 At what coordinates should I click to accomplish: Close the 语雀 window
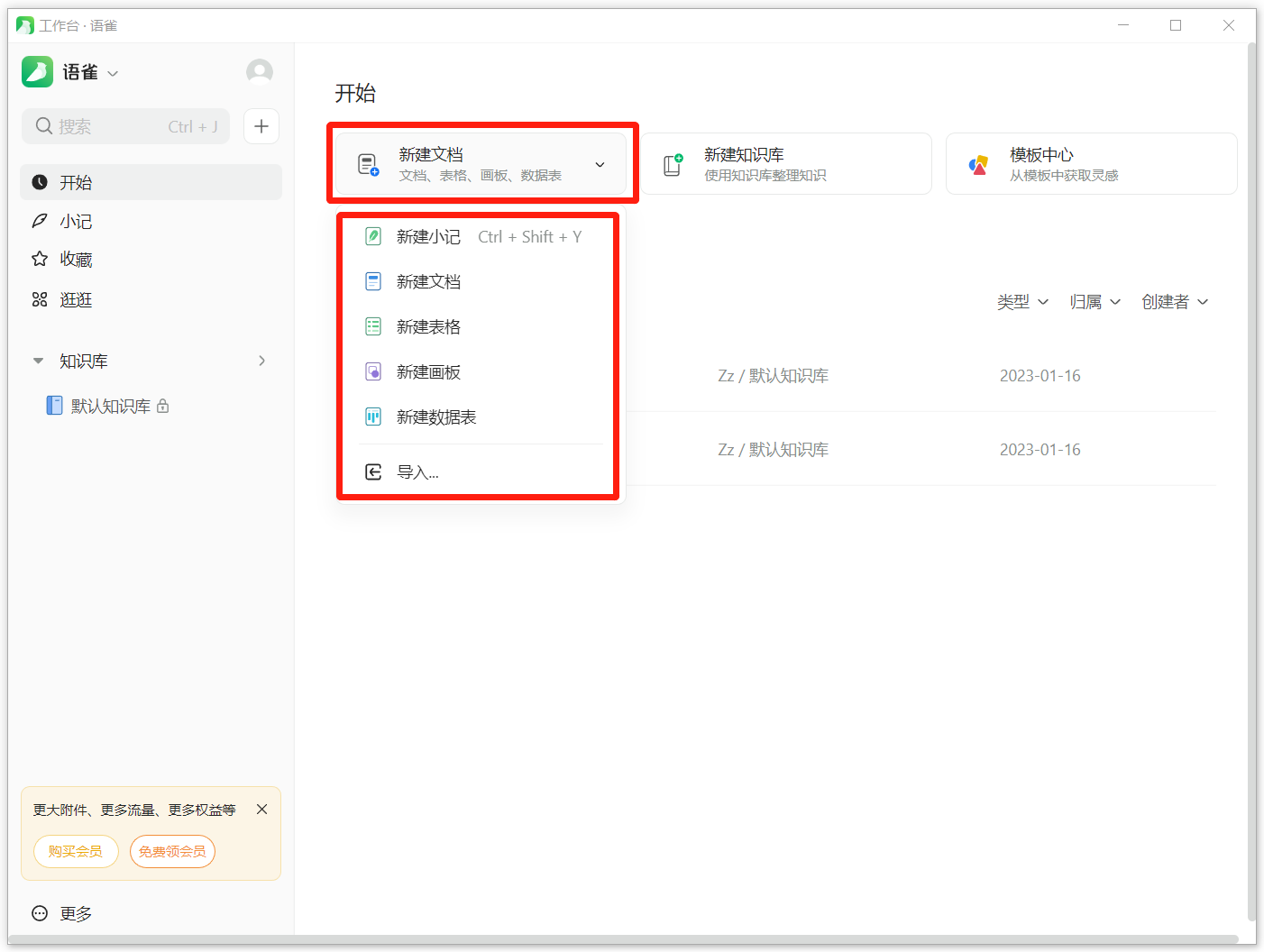(x=1228, y=25)
